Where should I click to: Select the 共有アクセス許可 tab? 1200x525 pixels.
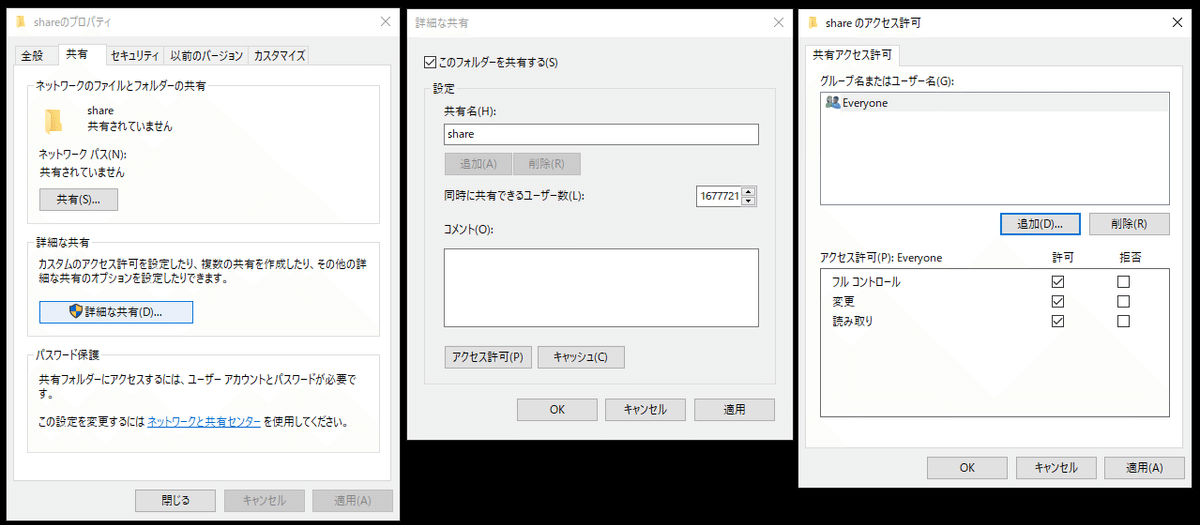852,54
